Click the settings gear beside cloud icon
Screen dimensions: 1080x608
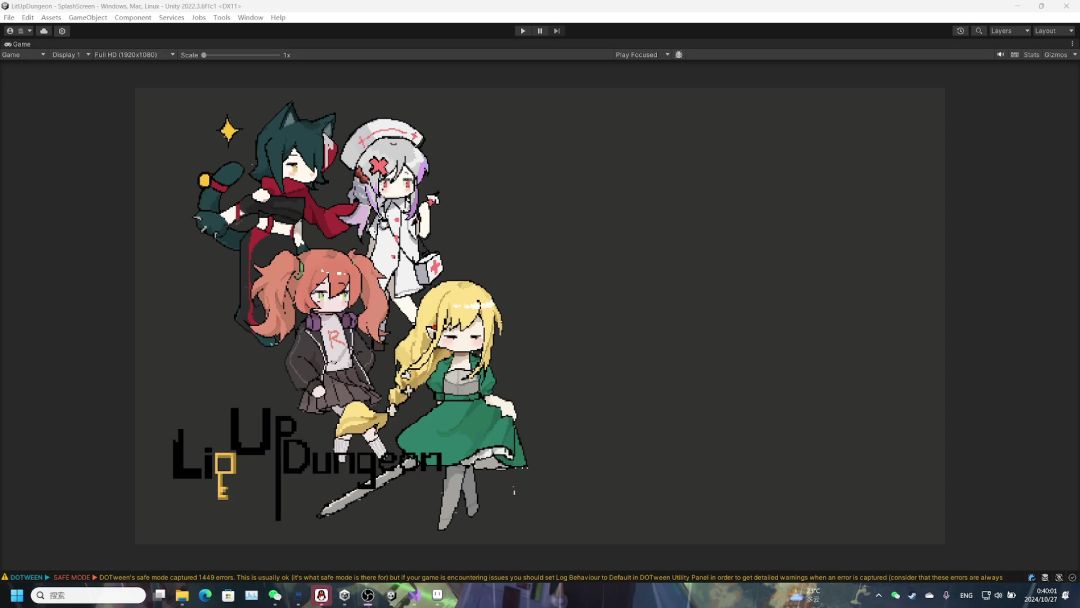tap(62, 31)
